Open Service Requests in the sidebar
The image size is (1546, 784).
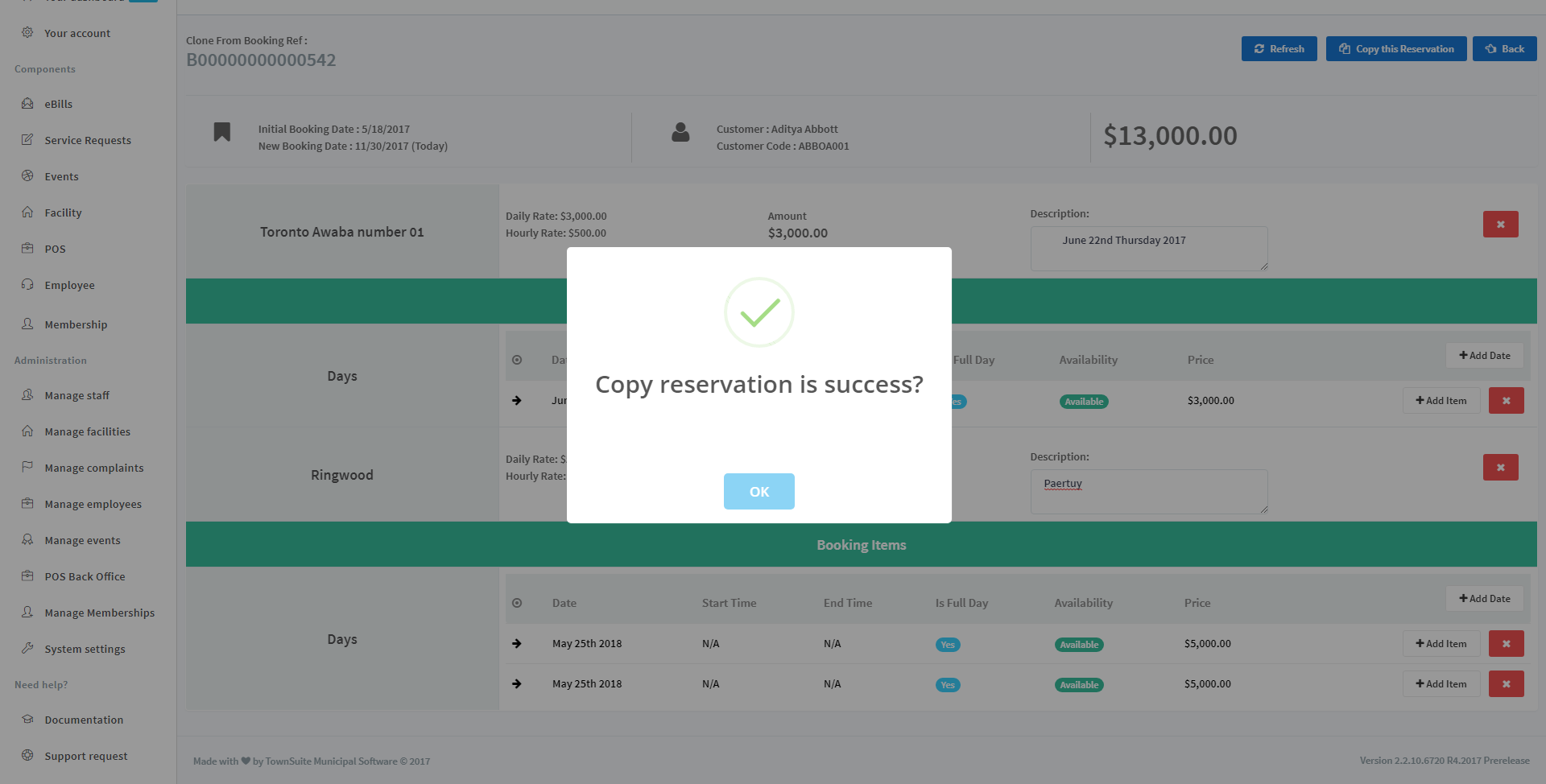(x=87, y=140)
